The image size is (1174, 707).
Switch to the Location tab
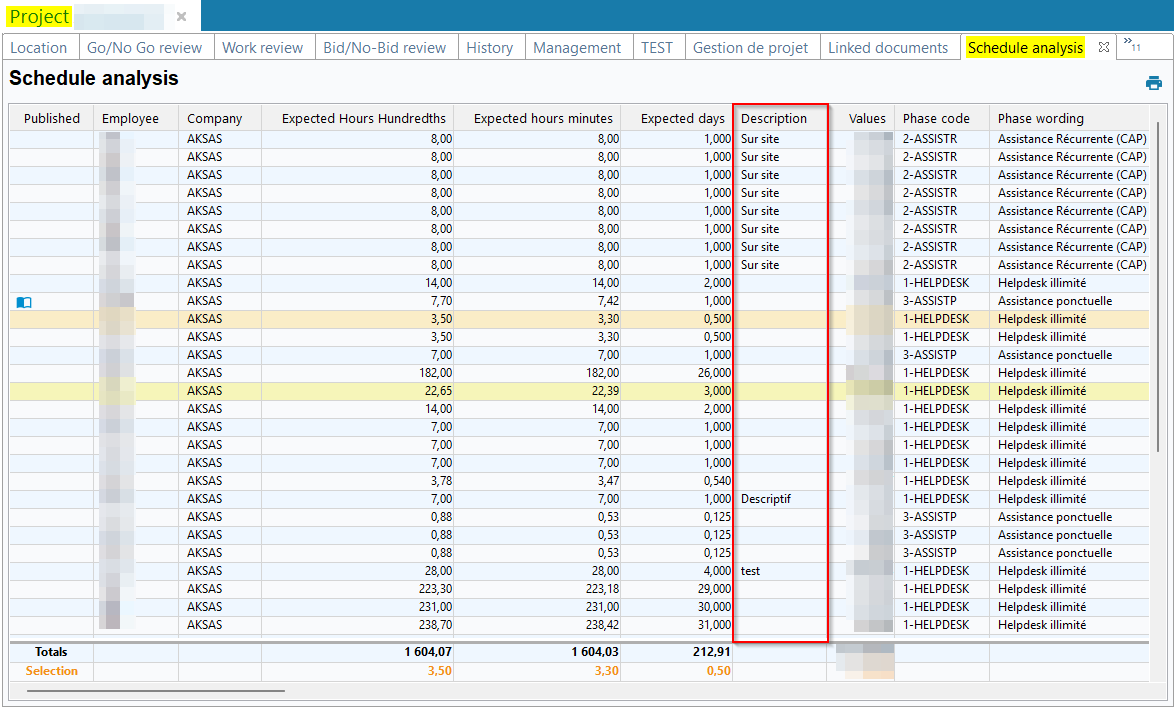[39, 48]
